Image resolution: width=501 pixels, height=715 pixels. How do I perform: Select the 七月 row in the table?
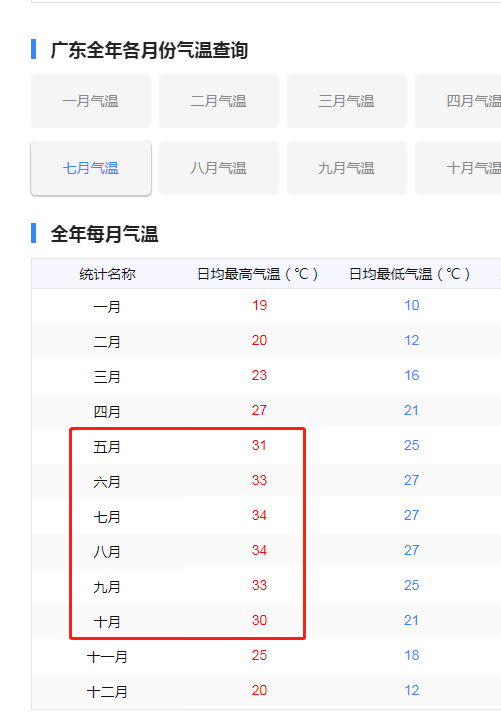(x=266, y=517)
